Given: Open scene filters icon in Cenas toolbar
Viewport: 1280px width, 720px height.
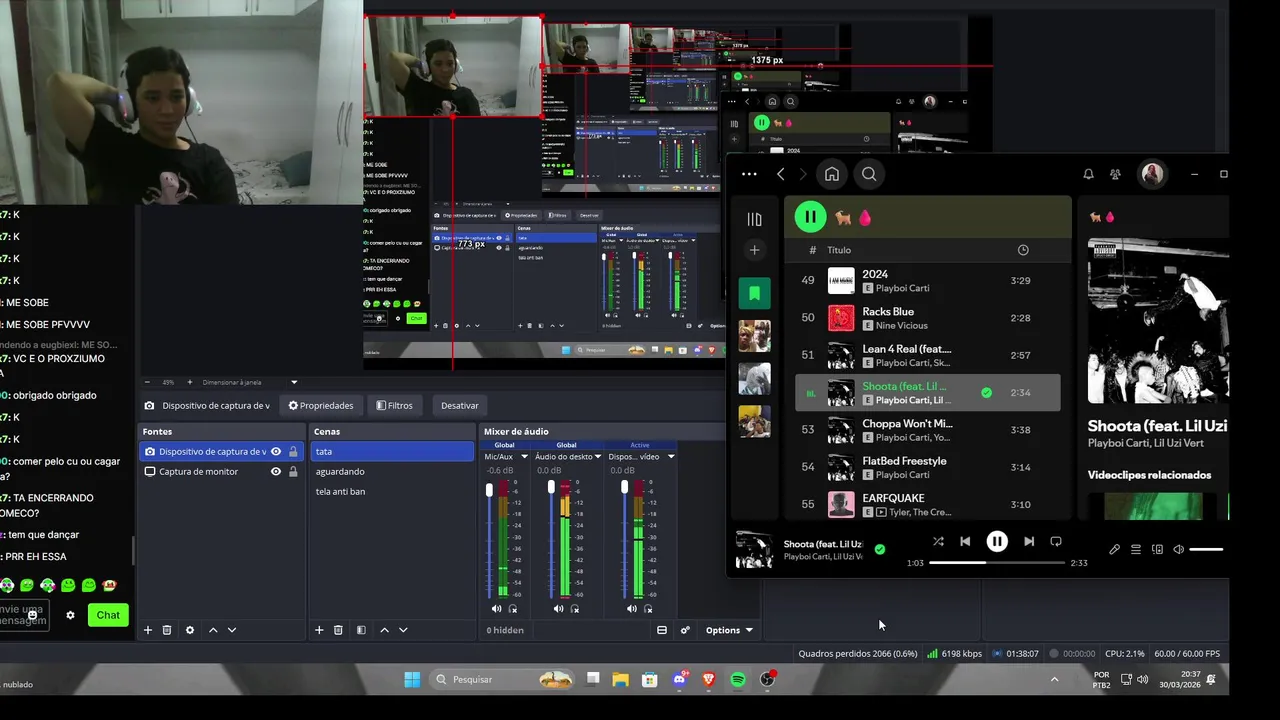Looking at the screenshot, I should click(x=361, y=630).
